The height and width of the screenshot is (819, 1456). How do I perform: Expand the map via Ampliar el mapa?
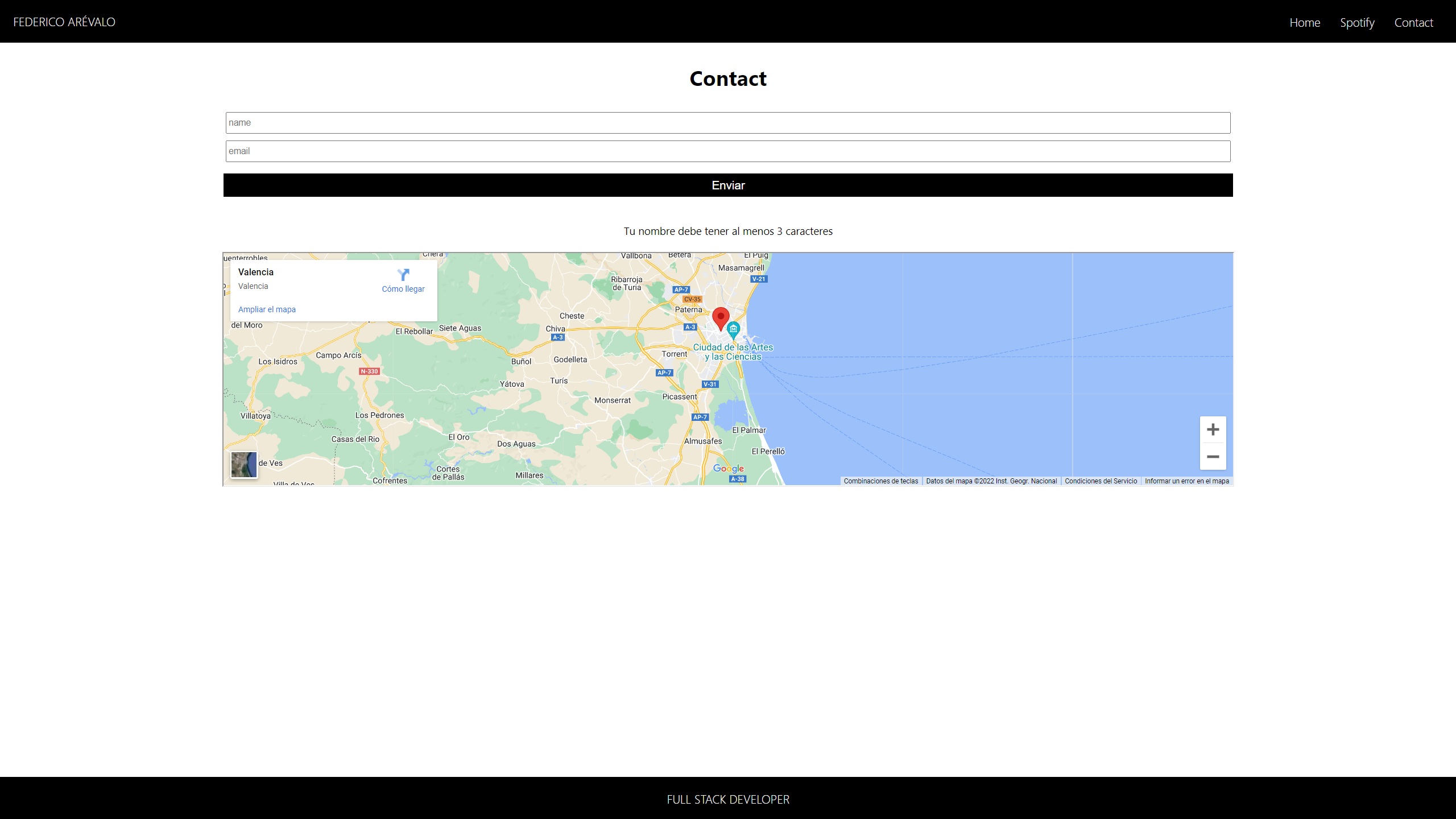tap(267, 309)
